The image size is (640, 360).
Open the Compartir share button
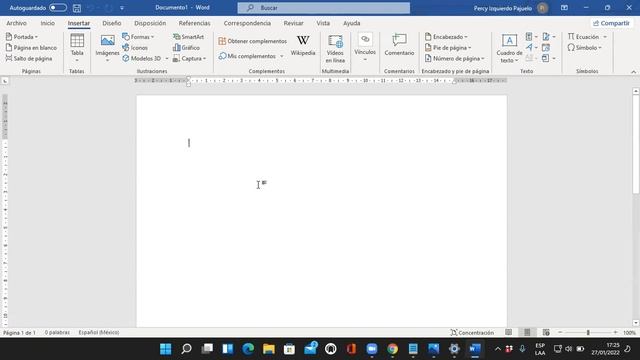point(611,23)
